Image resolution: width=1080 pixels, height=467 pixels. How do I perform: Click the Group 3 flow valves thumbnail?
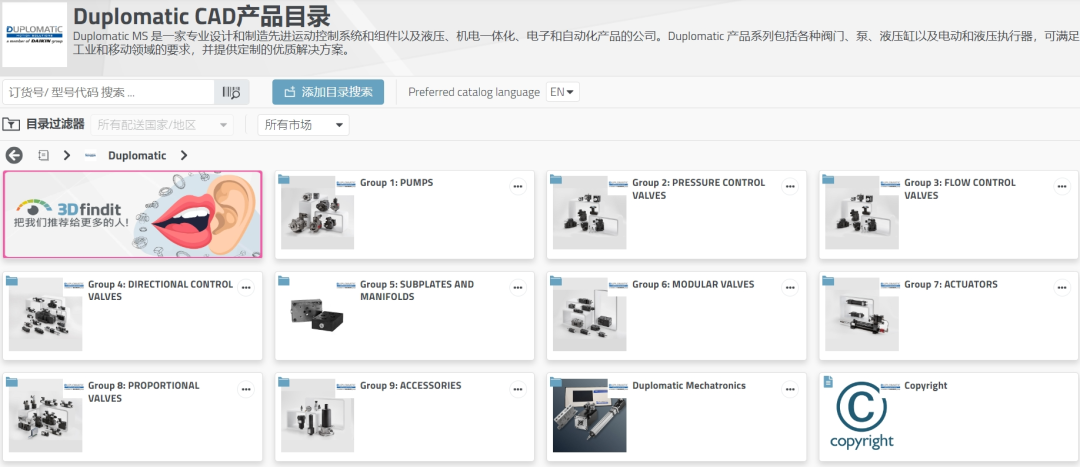(862, 213)
